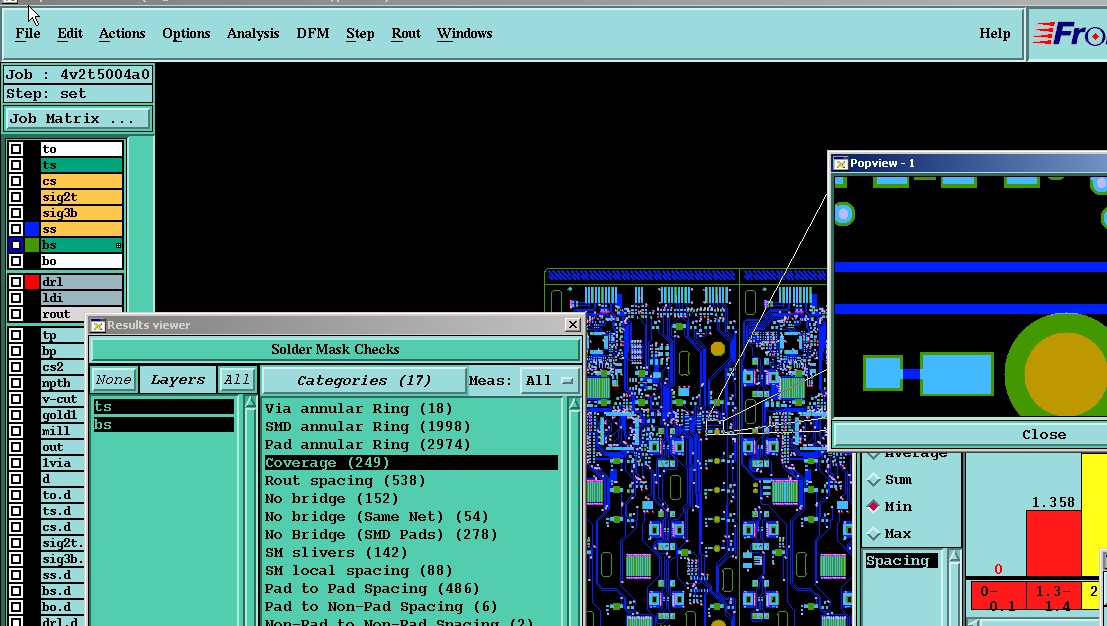Click the Results viewer title bar icon
The width and height of the screenshot is (1107, 626).
(98, 325)
